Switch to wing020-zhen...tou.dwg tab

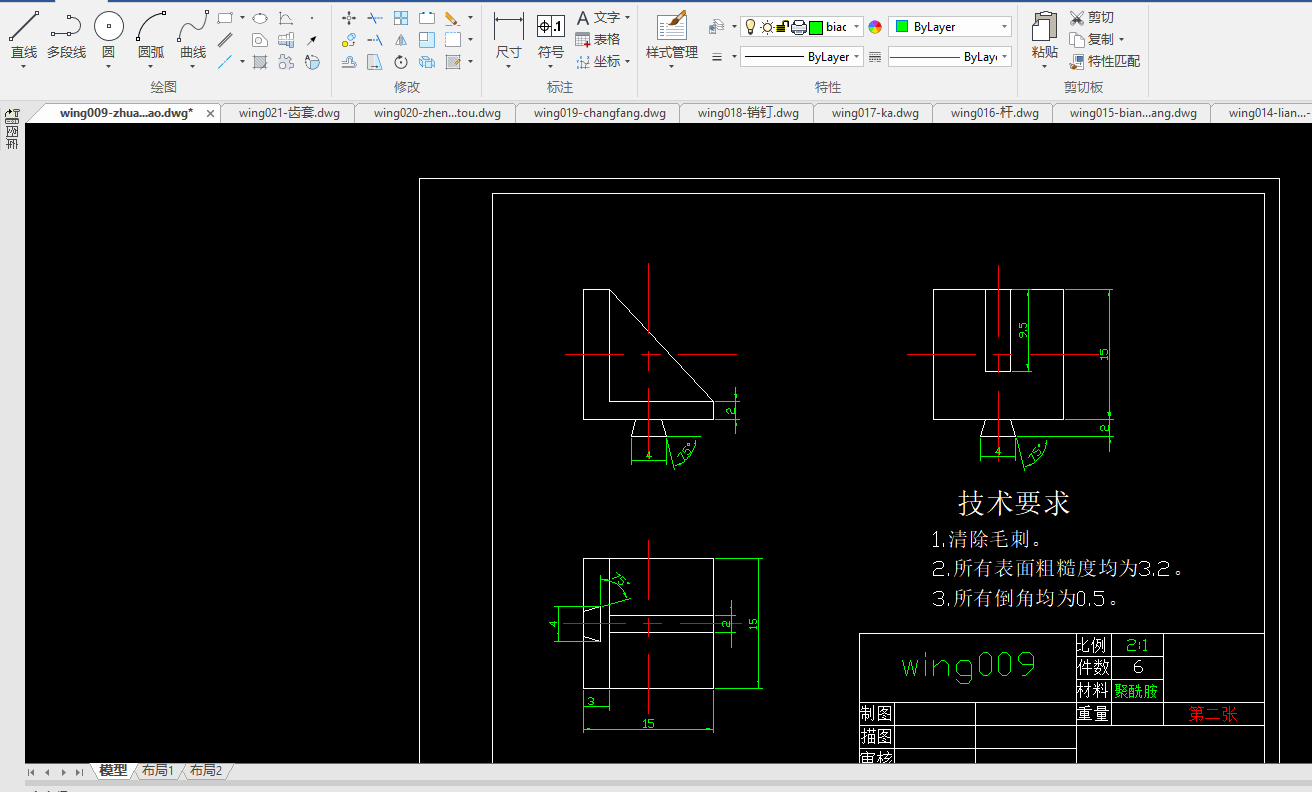437,113
